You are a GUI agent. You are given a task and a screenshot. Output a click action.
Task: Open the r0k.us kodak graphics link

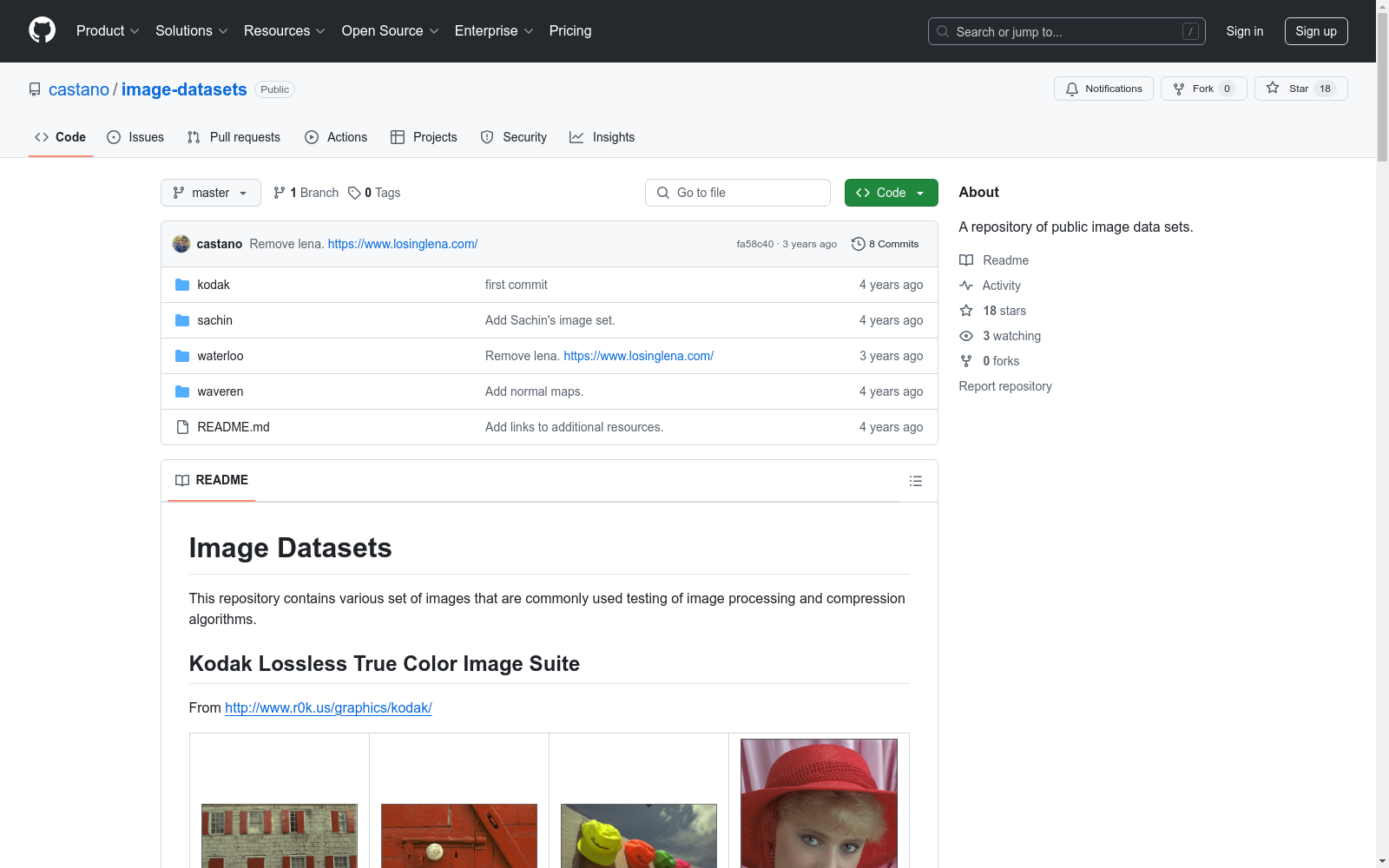point(328,707)
